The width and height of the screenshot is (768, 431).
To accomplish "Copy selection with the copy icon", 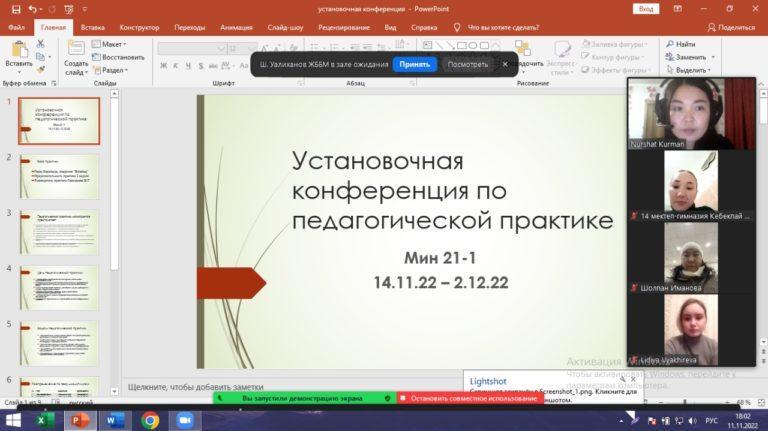I will click(41, 57).
